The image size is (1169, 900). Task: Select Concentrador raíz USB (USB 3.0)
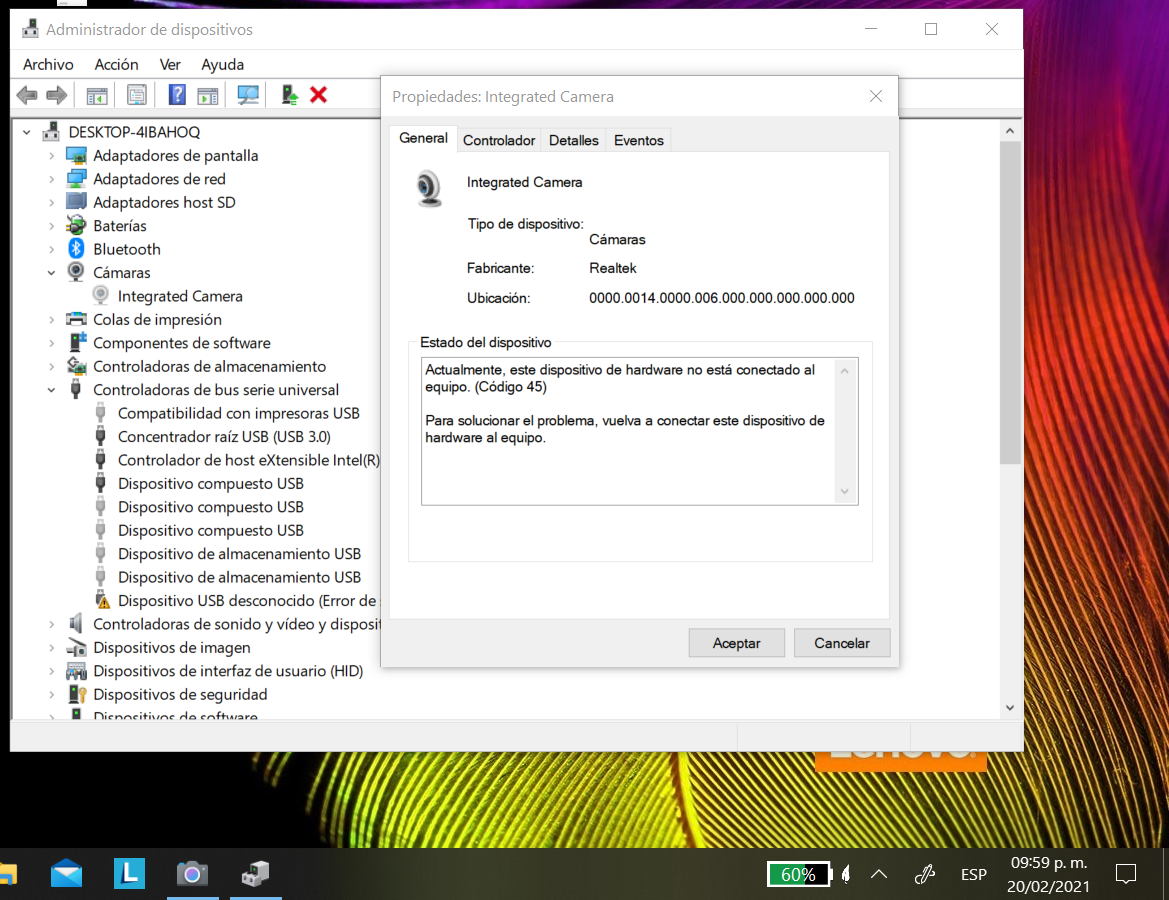(224, 436)
